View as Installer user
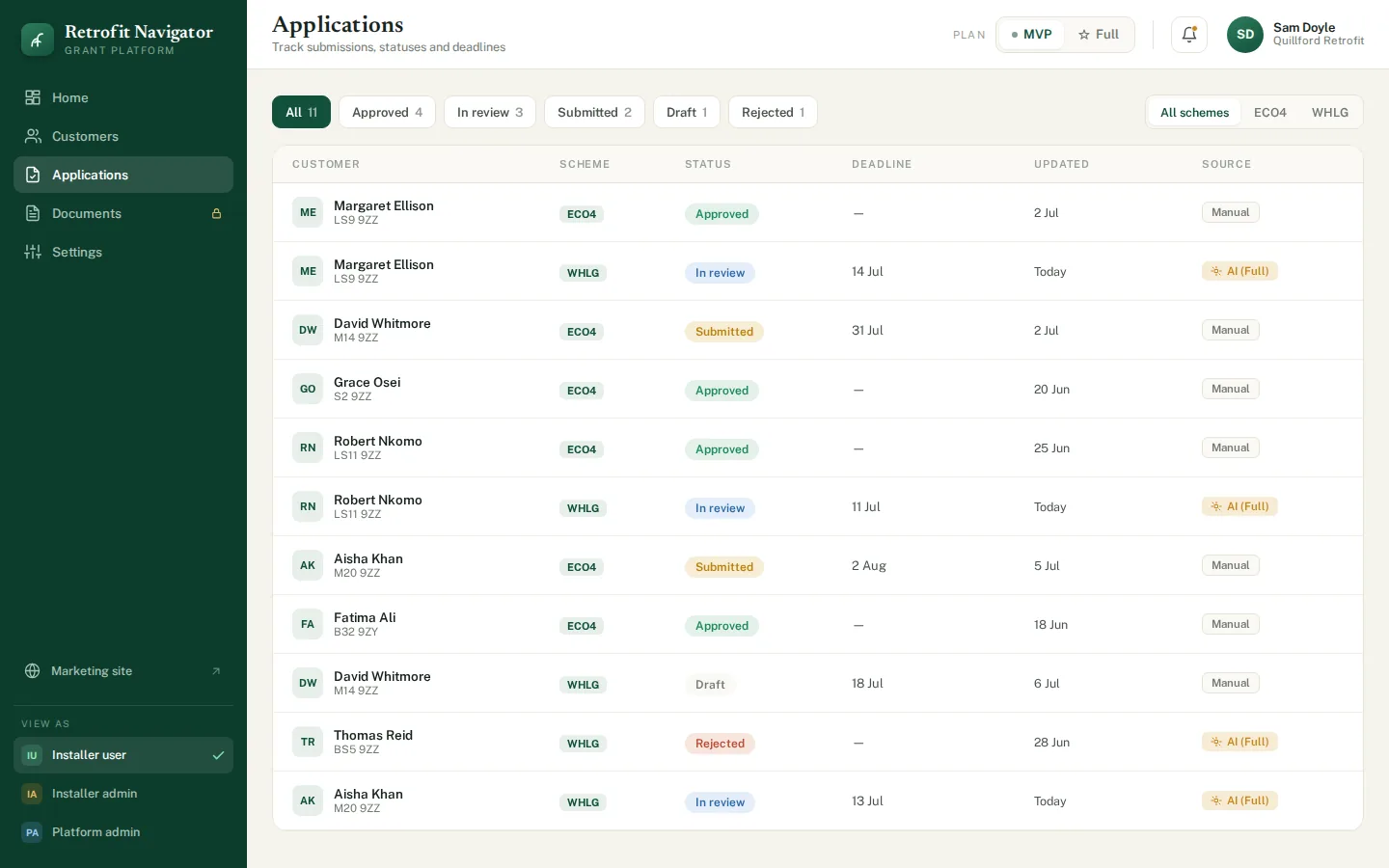The height and width of the screenshot is (868, 1389). [x=123, y=755]
